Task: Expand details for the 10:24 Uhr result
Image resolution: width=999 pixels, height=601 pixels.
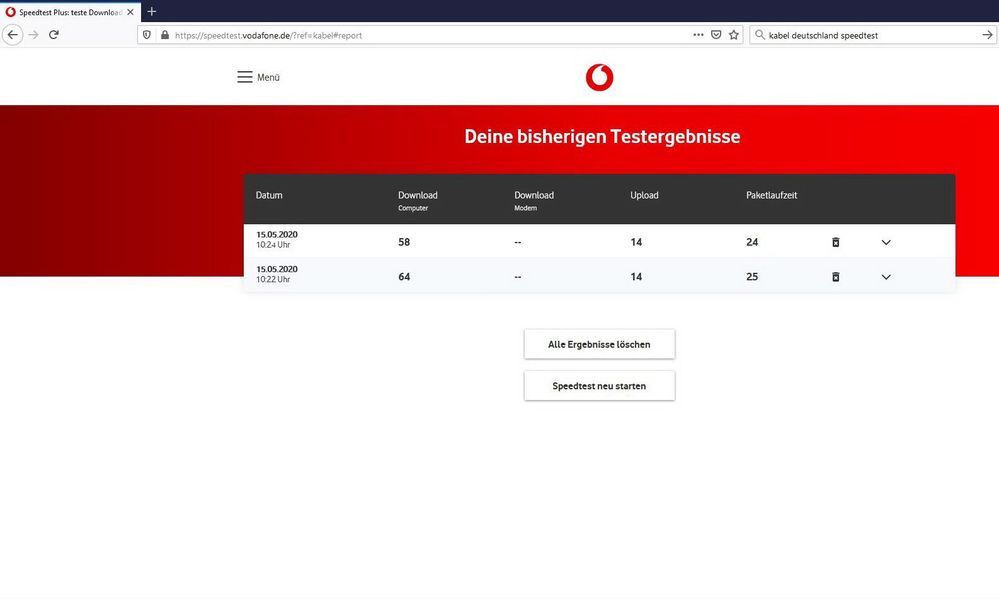Action: pos(885,241)
